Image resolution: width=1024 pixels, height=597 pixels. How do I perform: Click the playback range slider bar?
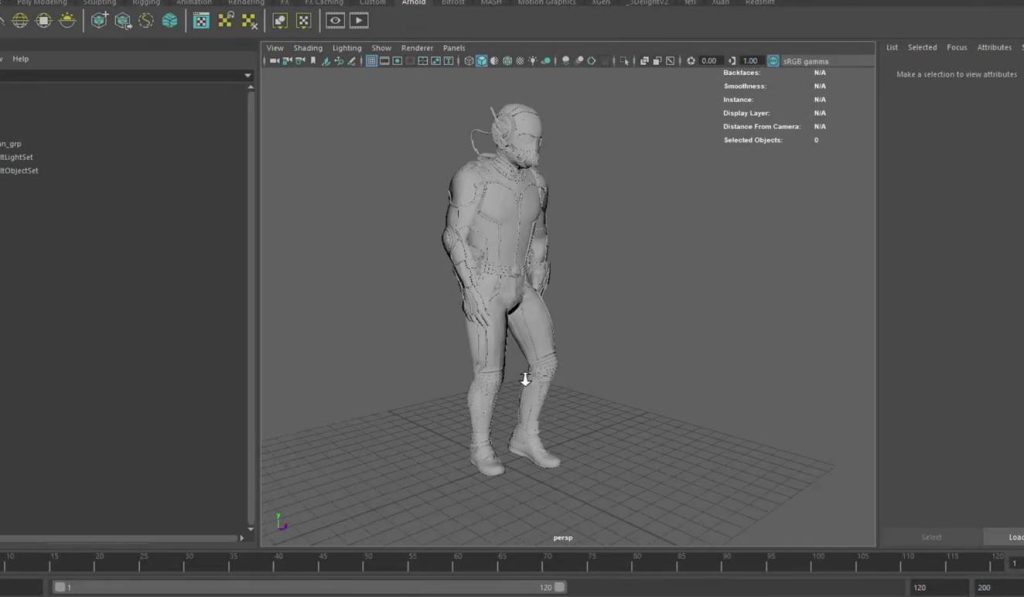310,587
